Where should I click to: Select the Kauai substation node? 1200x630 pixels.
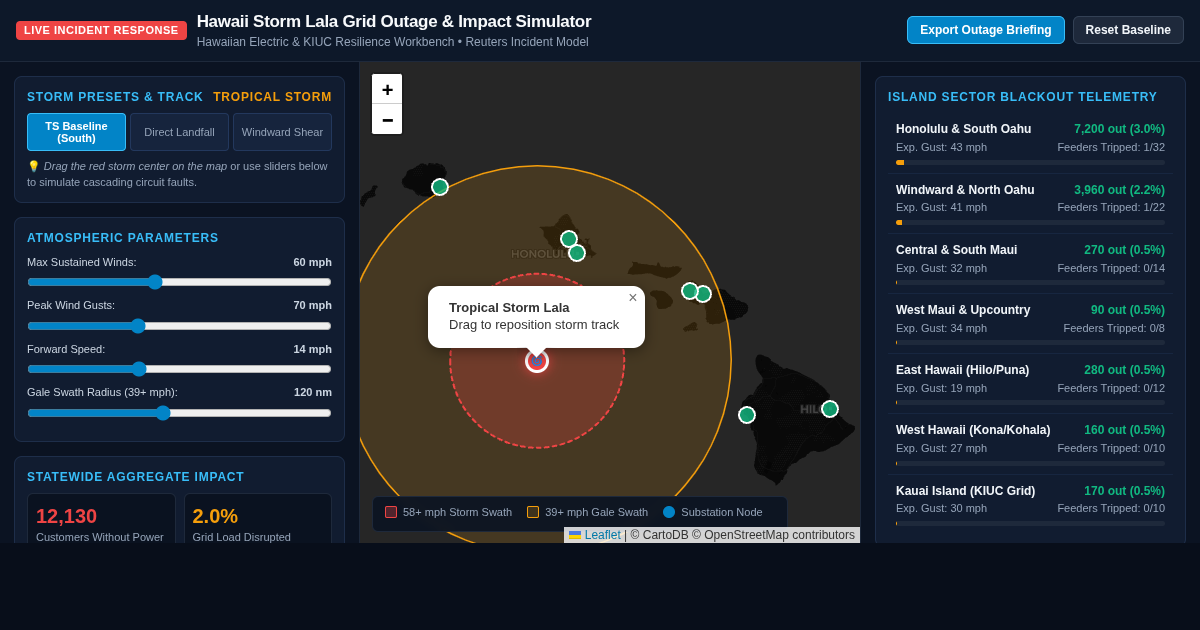pyautogui.click(x=440, y=187)
